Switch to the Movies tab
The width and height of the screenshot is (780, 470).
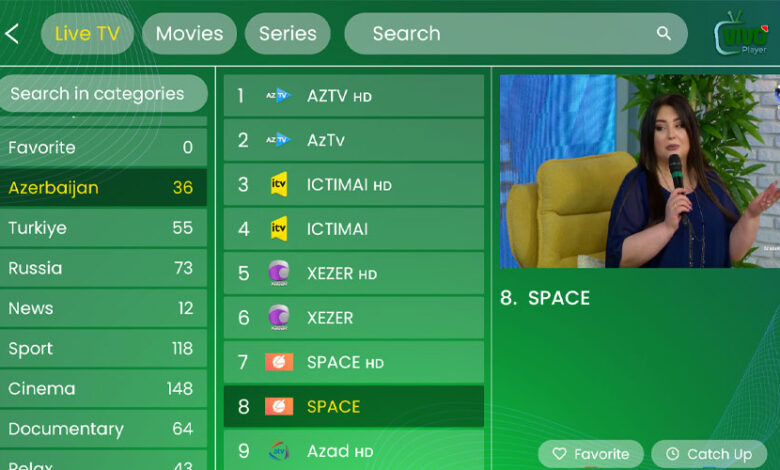pyautogui.click(x=189, y=34)
